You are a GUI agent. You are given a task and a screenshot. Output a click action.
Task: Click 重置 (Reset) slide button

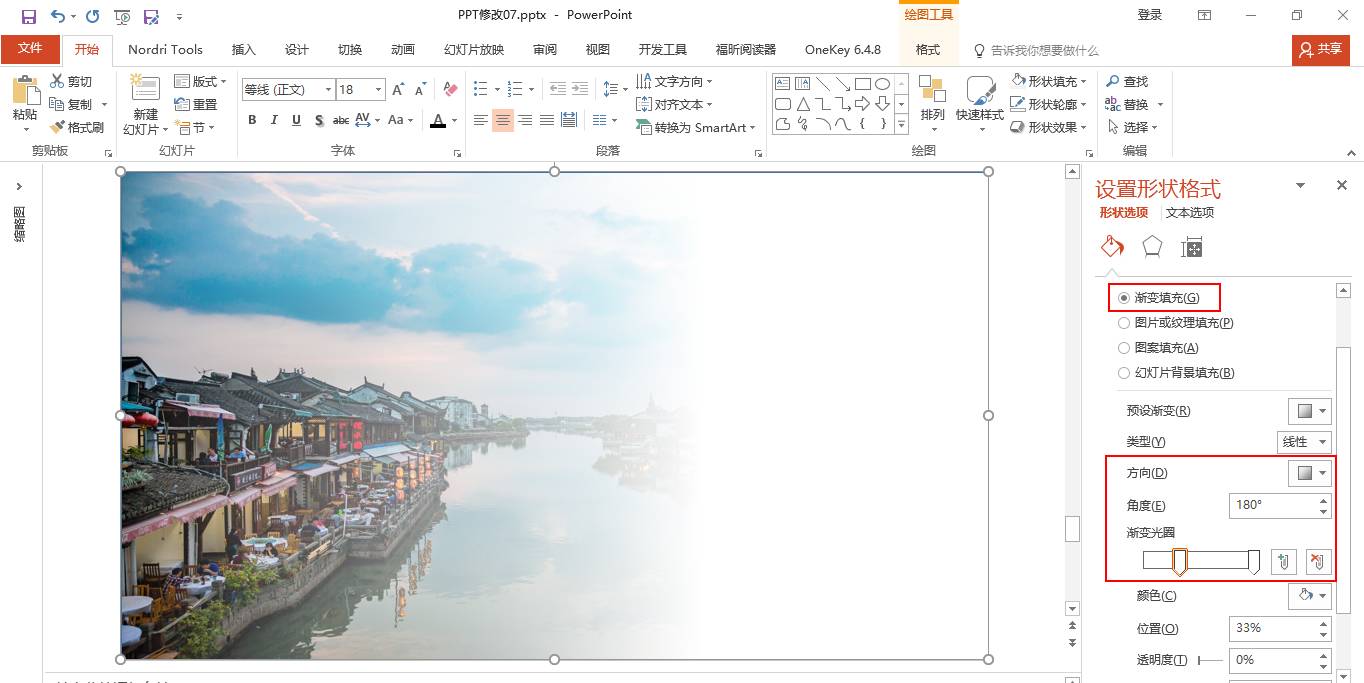coord(196,104)
